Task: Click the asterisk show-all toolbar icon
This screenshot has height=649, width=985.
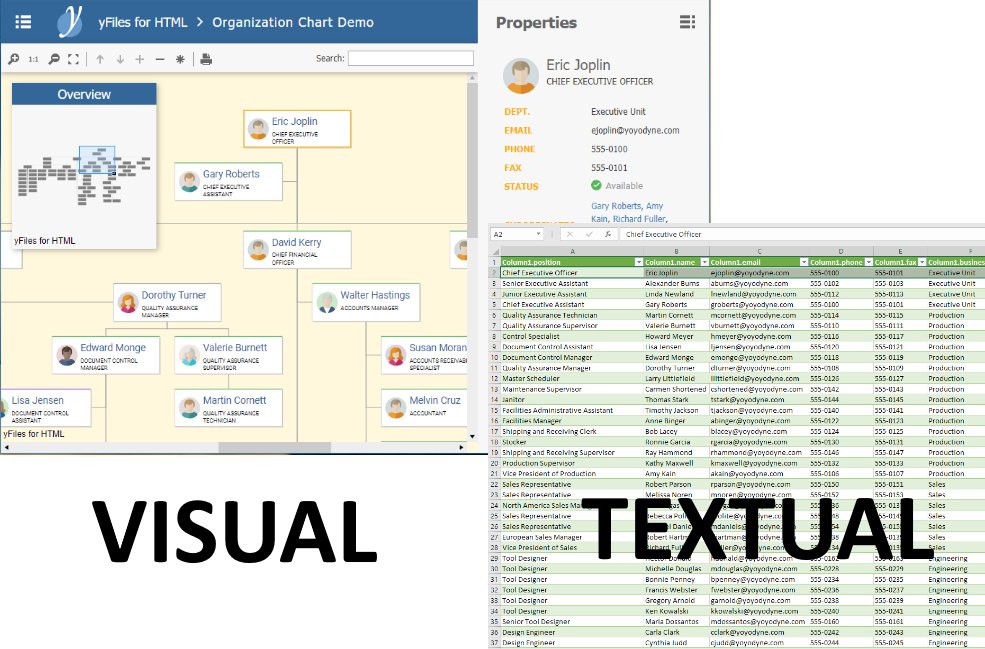Action: [180, 59]
